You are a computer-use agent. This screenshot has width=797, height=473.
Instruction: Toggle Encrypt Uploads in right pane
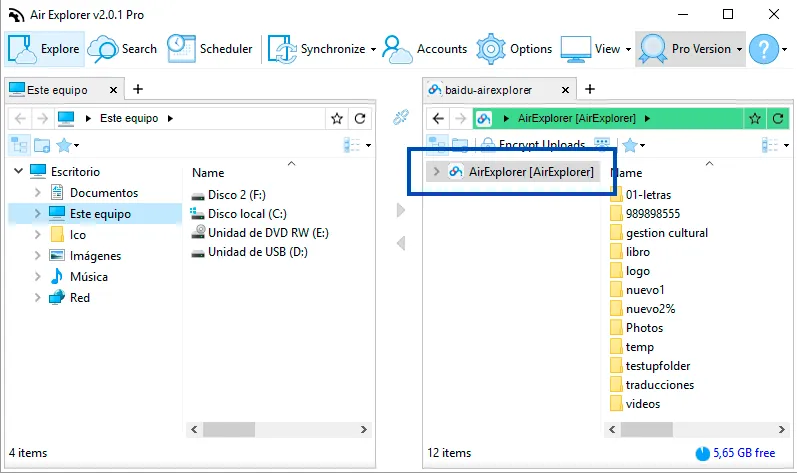click(534, 145)
